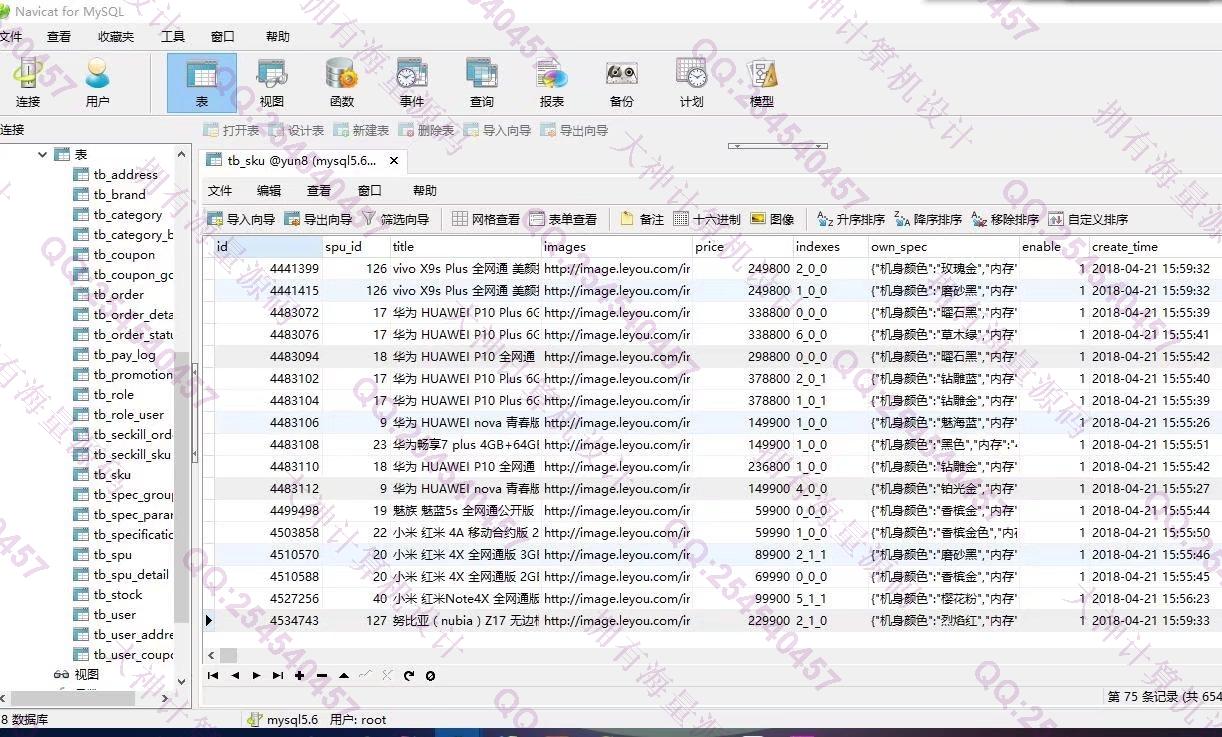Open the 连接 connection tool
Screen dimensions: 1222x737
[x=28, y=82]
